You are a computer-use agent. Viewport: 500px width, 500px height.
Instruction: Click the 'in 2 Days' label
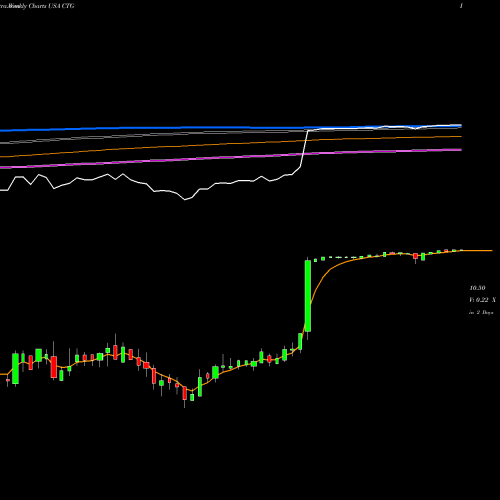point(481,312)
